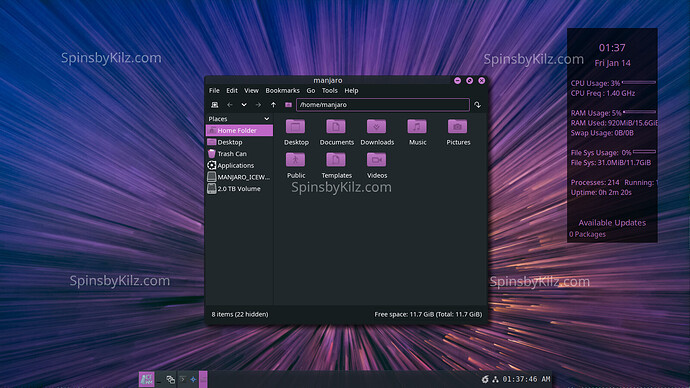Open a new tab with the toolbar icon

coord(215,105)
